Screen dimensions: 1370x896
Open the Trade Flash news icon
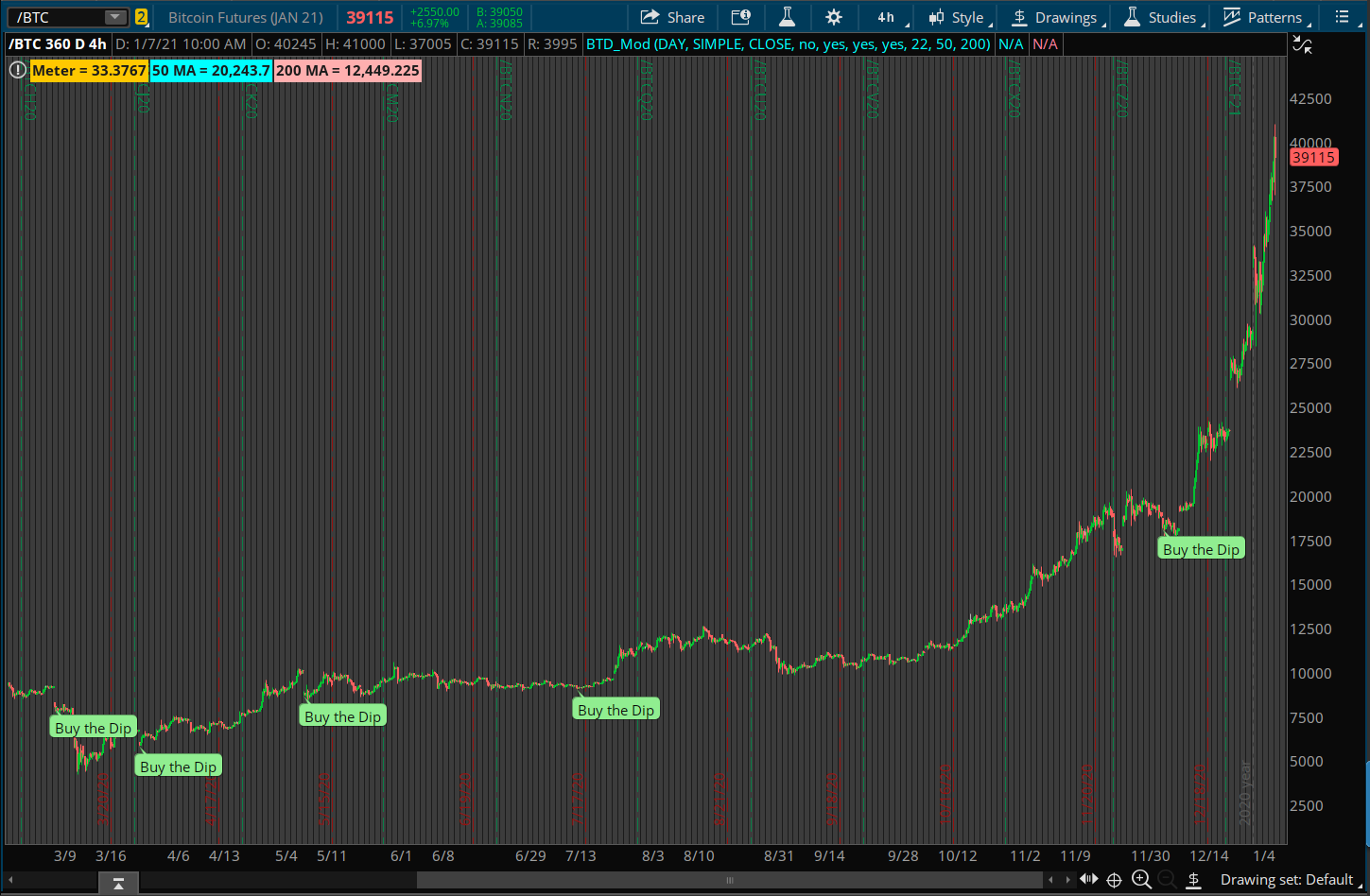[740, 17]
